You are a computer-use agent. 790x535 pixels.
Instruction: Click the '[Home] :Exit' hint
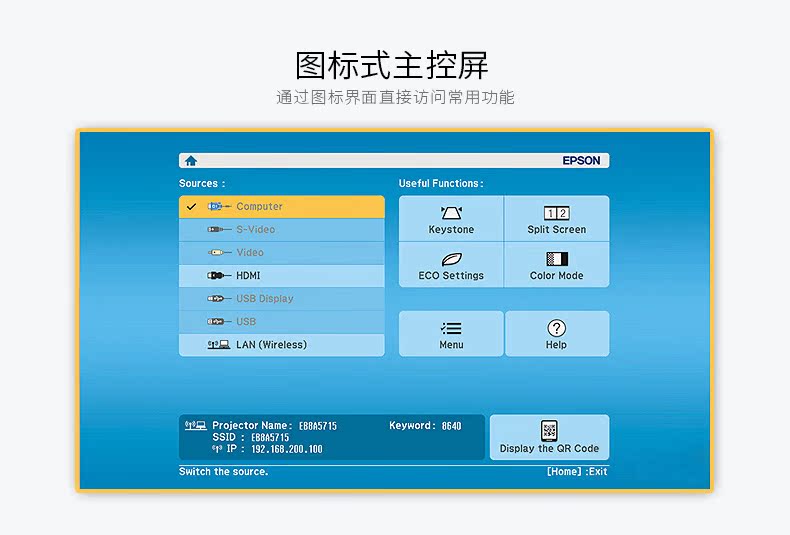click(x=577, y=472)
